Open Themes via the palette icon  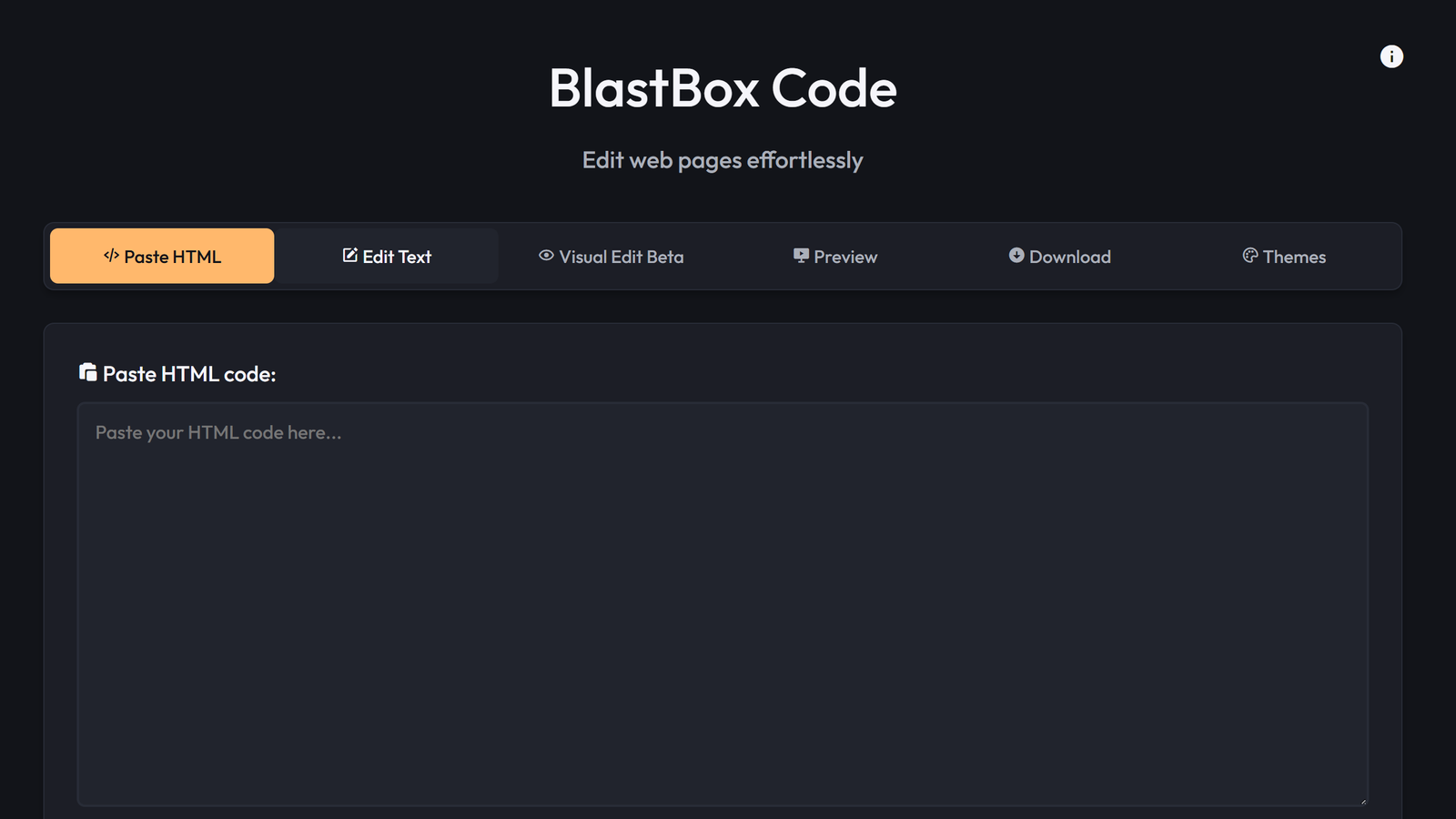1250,256
